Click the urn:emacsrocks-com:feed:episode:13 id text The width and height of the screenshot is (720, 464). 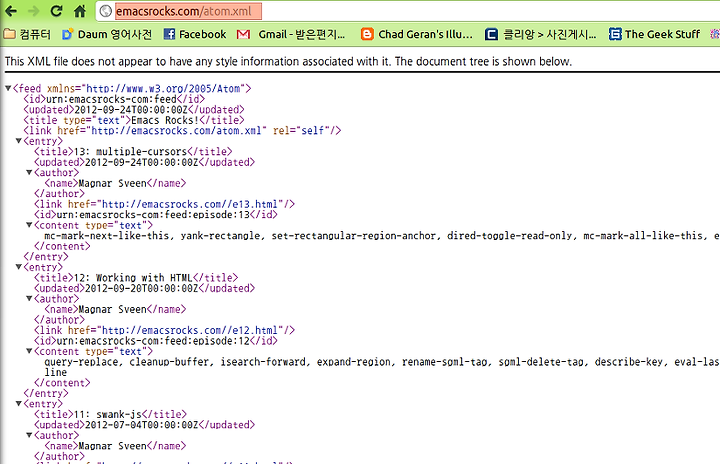click(x=153, y=215)
